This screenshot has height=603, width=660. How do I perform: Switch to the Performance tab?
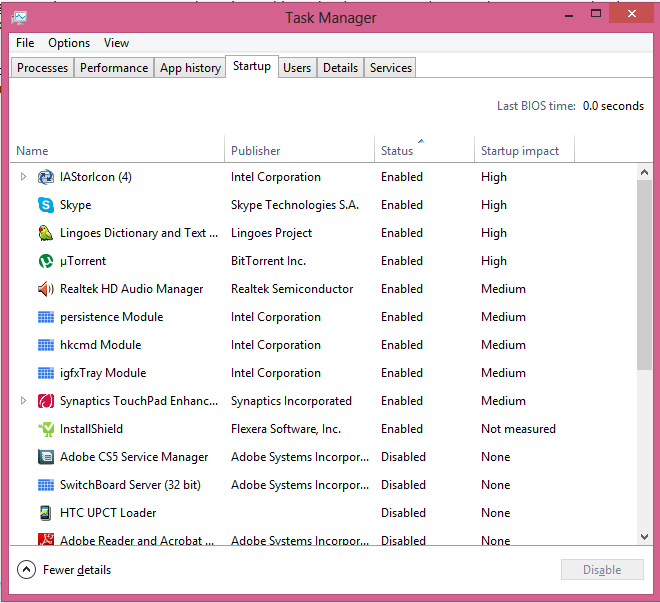point(114,68)
